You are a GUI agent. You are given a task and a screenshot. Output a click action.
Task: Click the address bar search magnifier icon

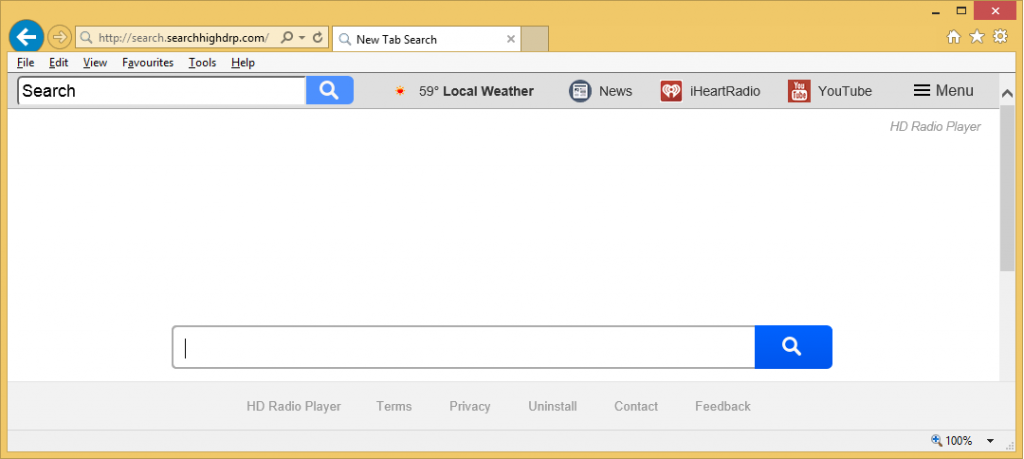coord(286,38)
